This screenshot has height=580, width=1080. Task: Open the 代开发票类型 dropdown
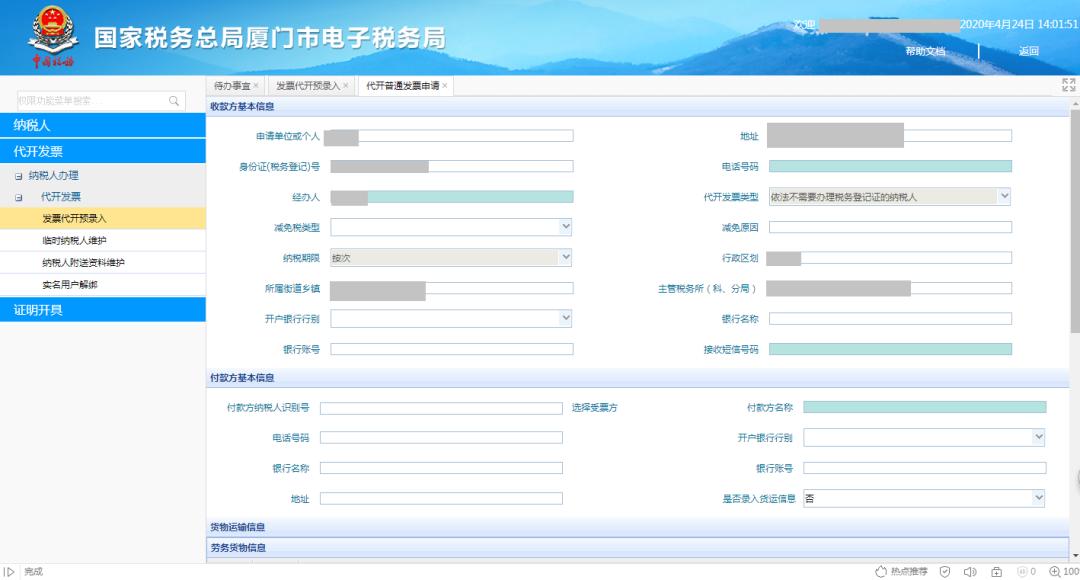[1005, 197]
